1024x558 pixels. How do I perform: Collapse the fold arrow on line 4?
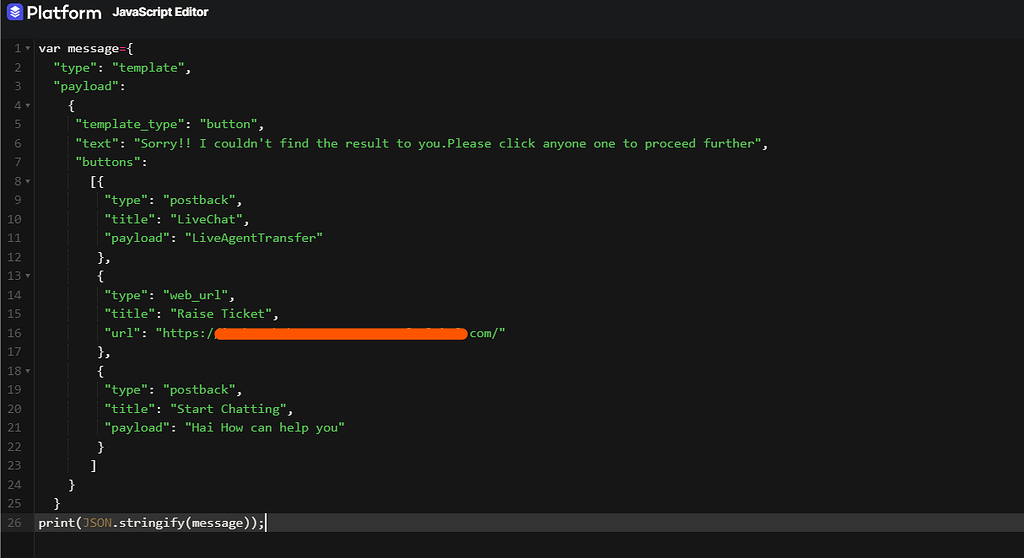tap(27, 105)
